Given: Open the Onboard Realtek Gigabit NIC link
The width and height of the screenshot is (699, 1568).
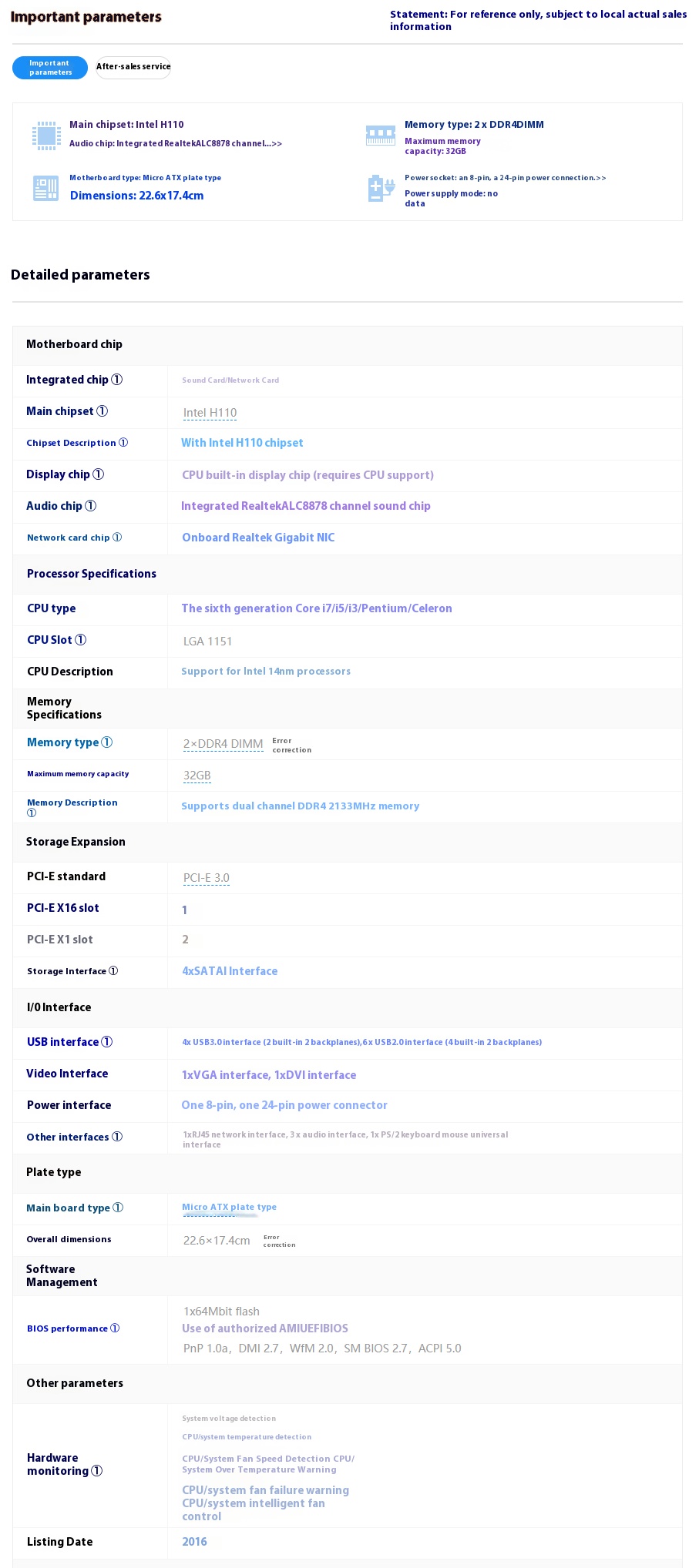Looking at the screenshot, I should pyautogui.click(x=258, y=538).
